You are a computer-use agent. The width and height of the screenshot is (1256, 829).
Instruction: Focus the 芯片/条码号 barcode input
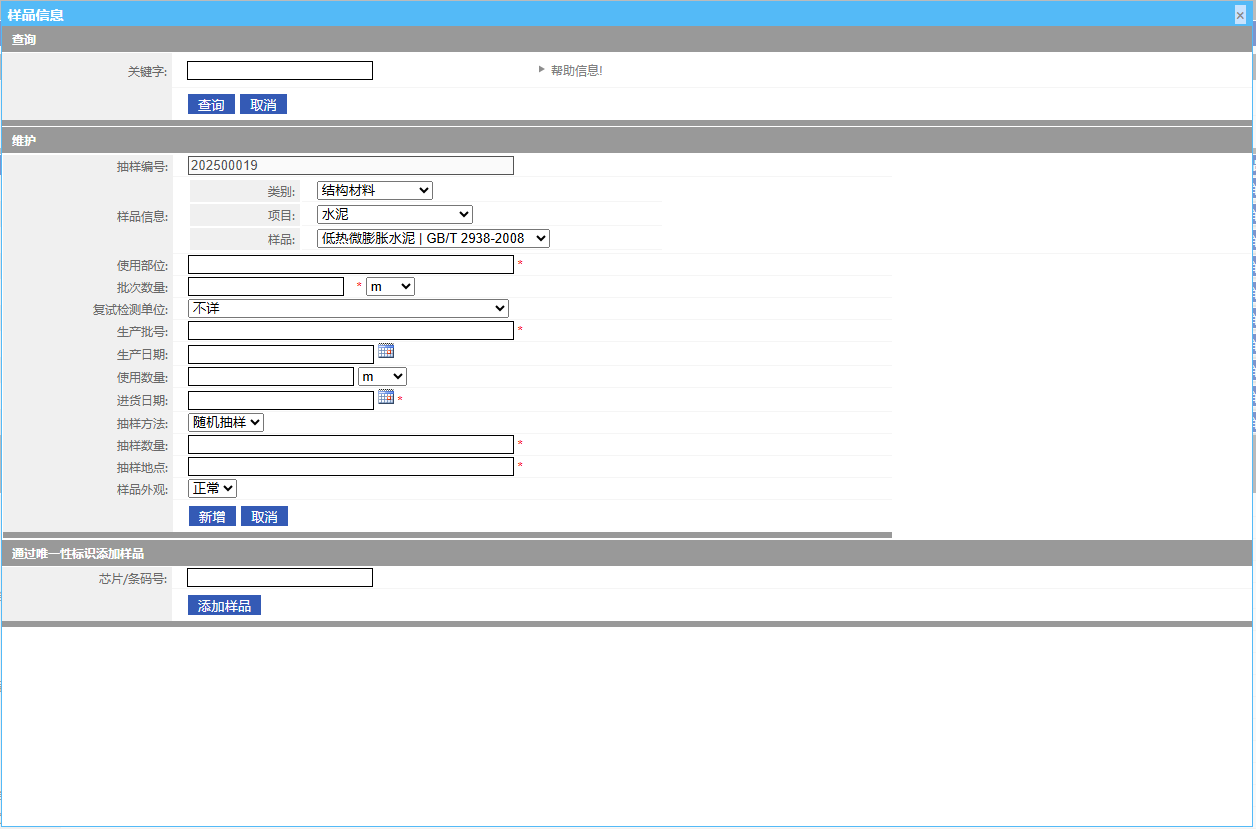click(280, 577)
